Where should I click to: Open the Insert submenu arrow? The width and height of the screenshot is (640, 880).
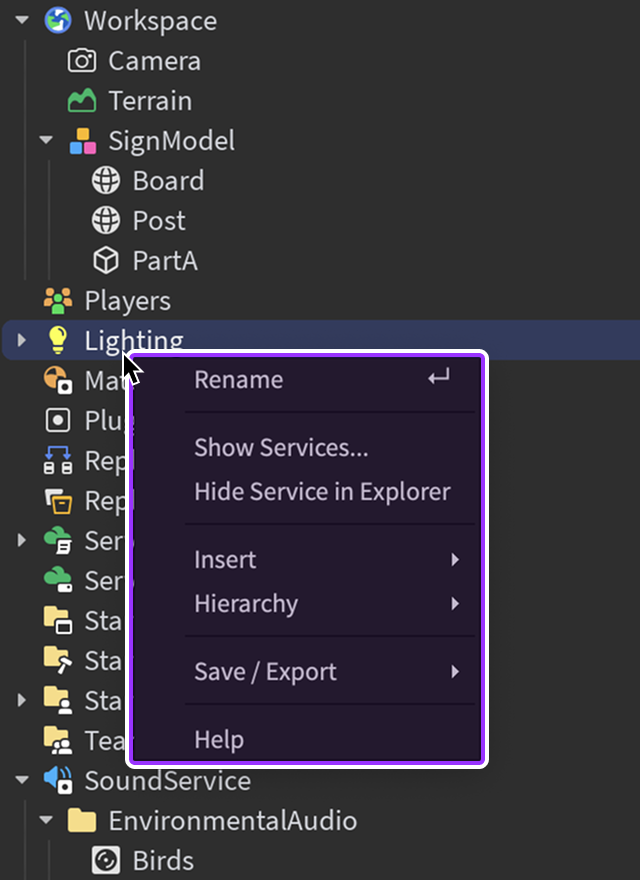(x=455, y=560)
